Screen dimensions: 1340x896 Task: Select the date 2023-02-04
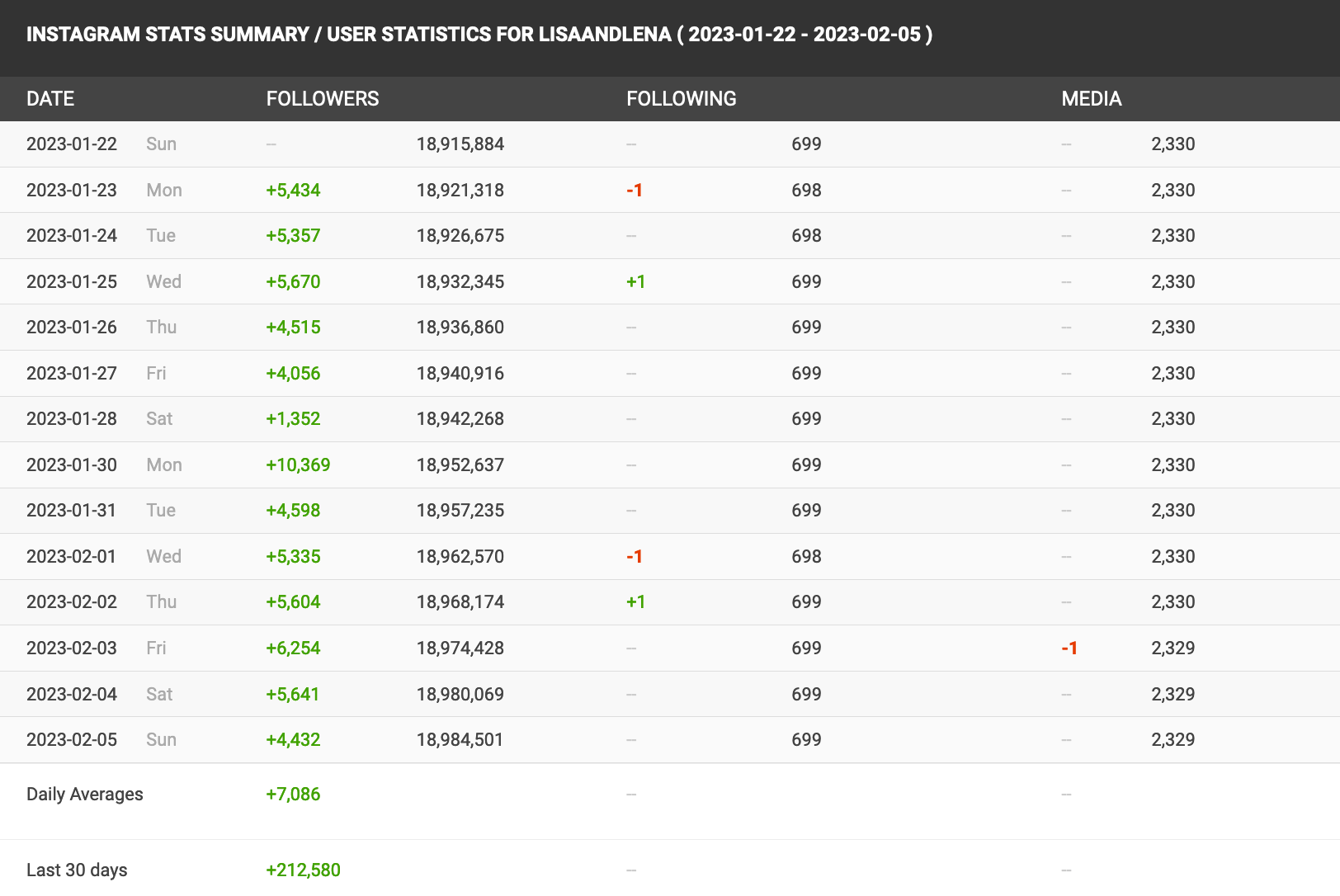coord(72,695)
